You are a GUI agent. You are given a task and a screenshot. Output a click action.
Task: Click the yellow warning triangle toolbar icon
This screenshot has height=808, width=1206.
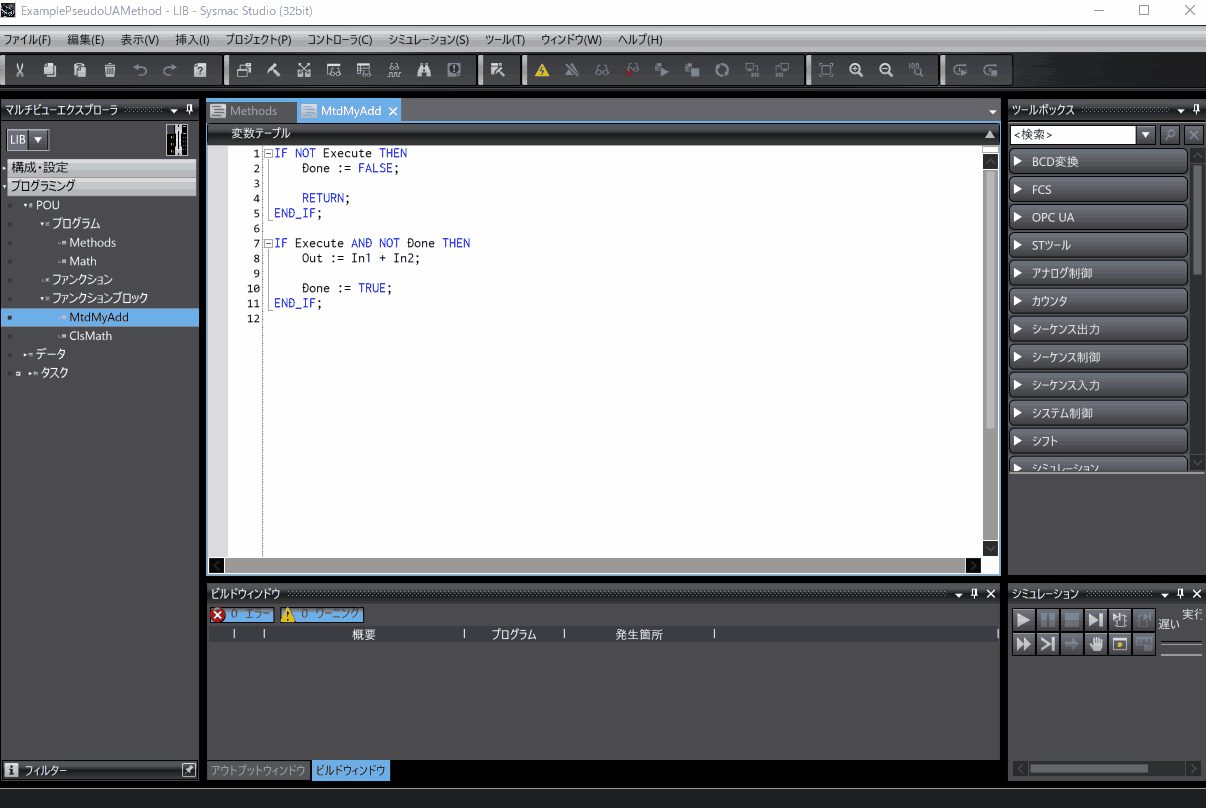click(542, 70)
